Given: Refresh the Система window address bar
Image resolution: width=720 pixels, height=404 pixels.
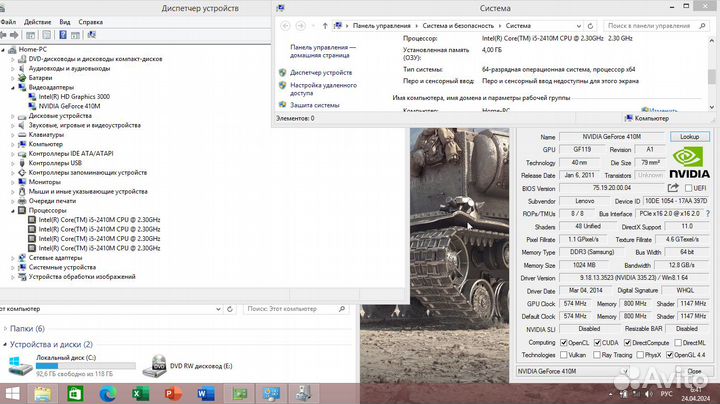Looking at the screenshot, I should point(591,26).
